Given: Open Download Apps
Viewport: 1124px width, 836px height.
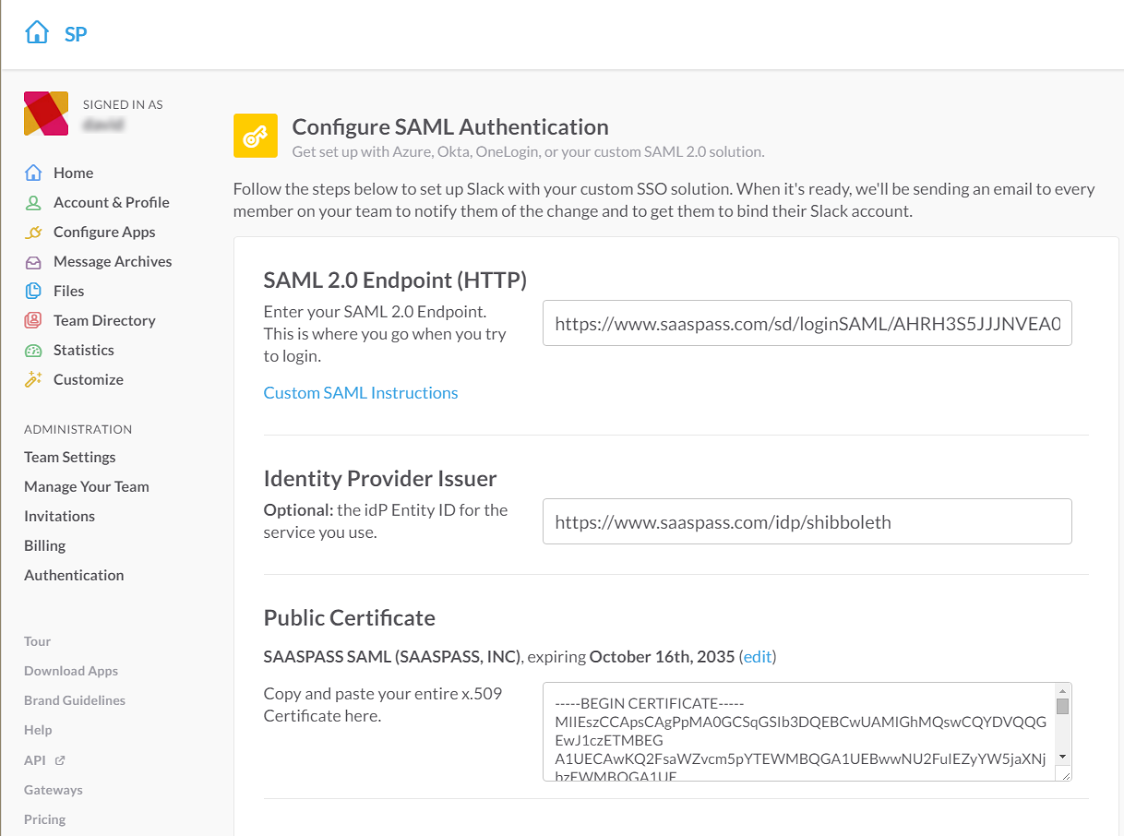Looking at the screenshot, I should pyautogui.click(x=71, y=671).
